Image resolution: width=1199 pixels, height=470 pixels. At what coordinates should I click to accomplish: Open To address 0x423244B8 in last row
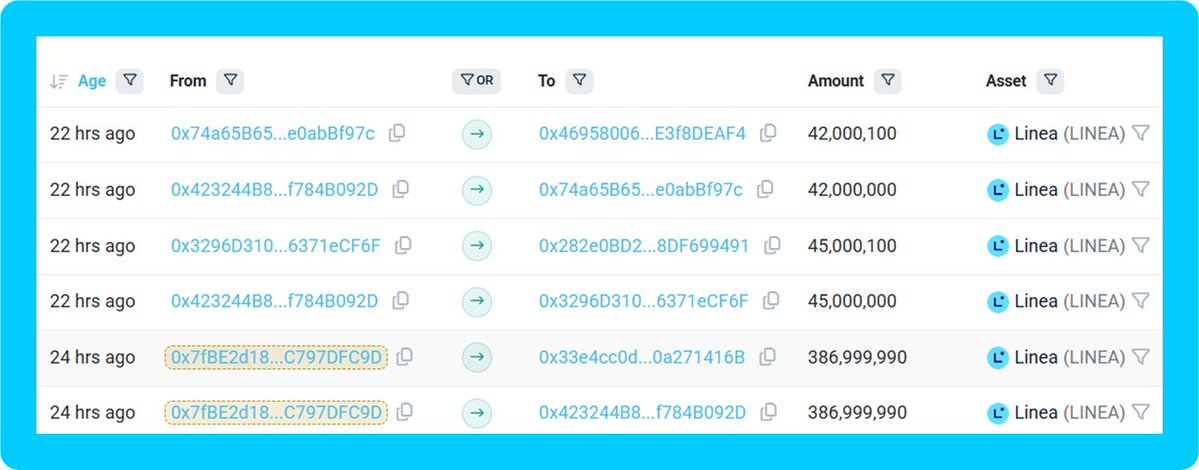642,413
